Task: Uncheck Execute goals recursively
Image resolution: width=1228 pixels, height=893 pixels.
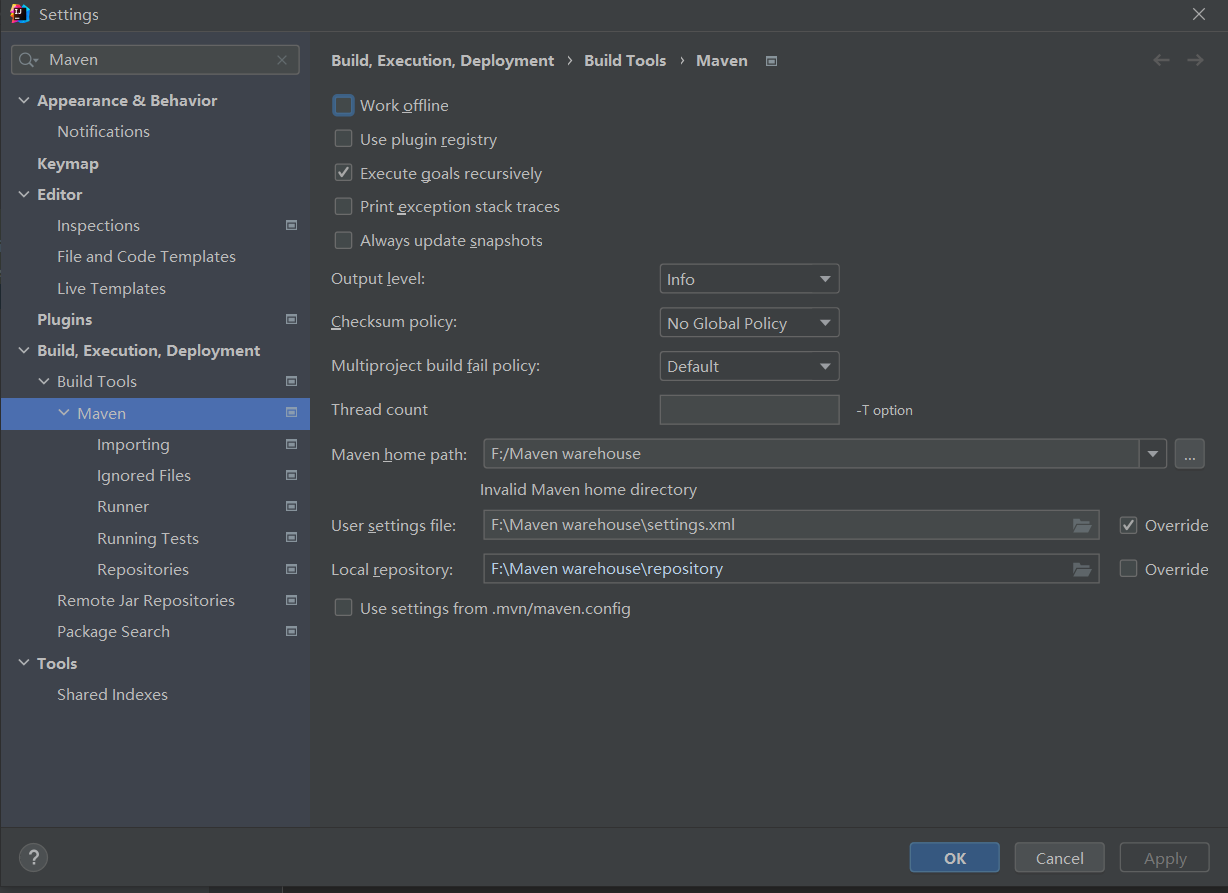Action: click(343, 173)
